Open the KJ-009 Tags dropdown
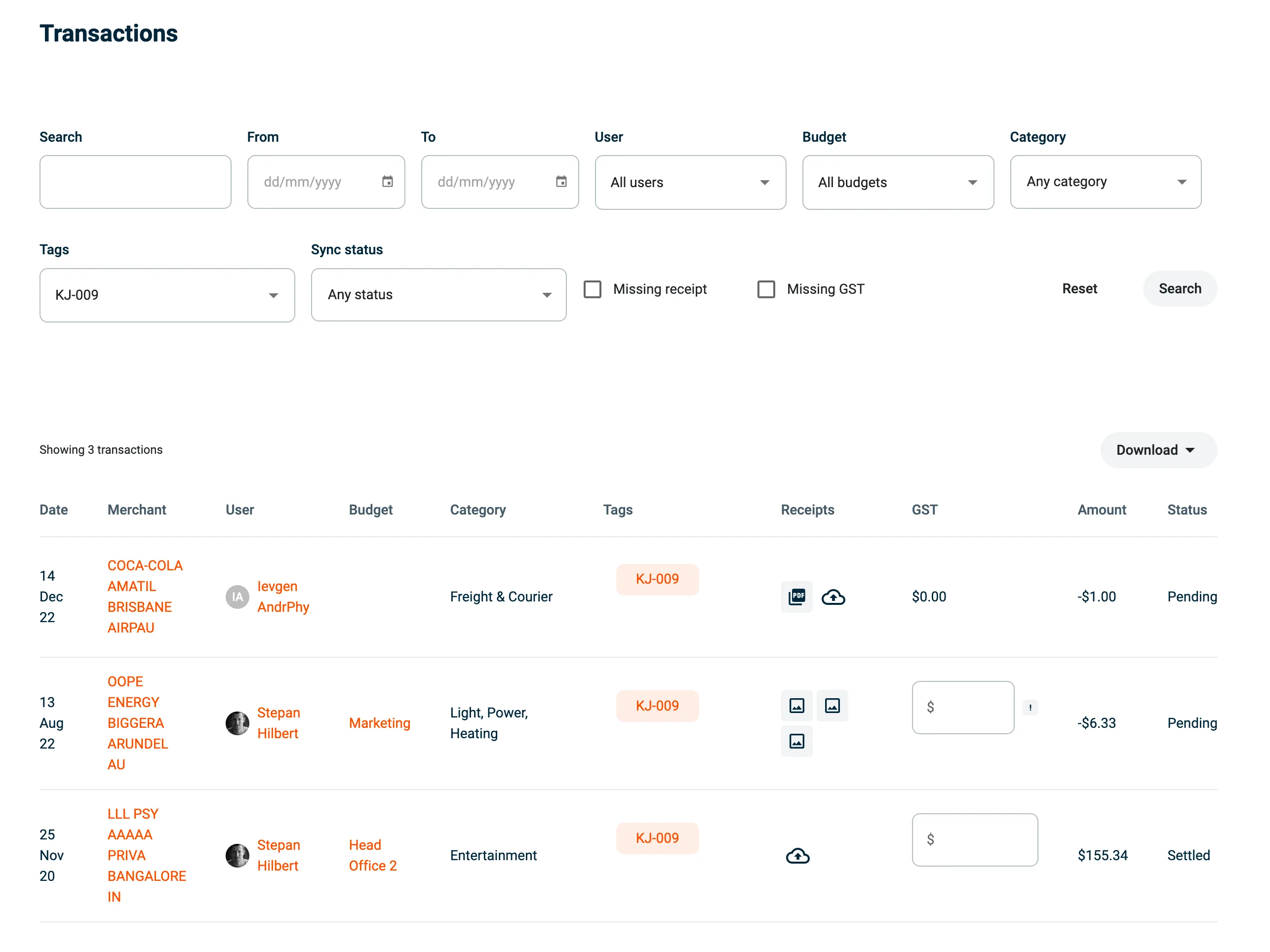This screenshot has height=952, width=1270. pos(167,295)
